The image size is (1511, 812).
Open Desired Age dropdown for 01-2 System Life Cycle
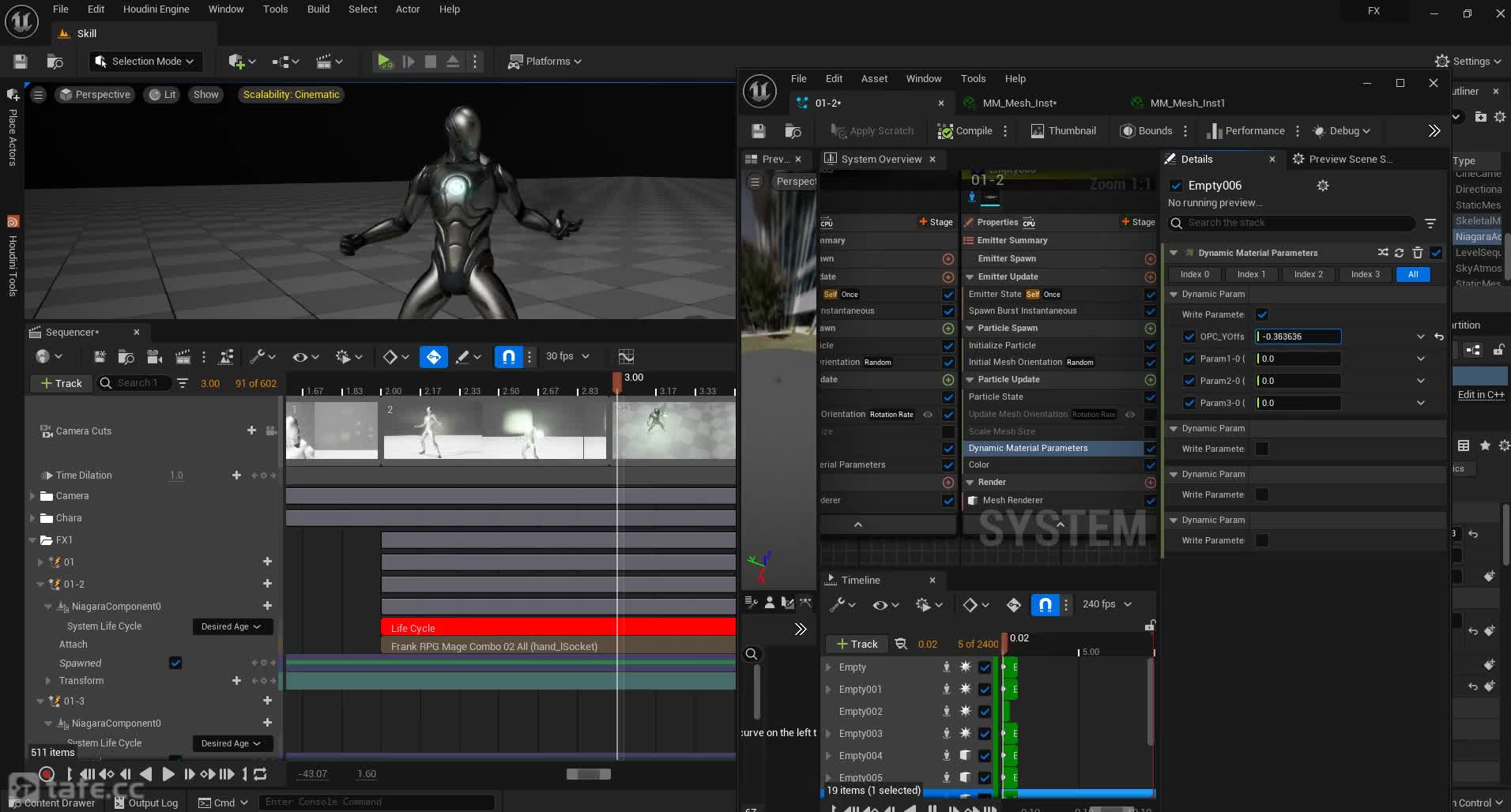[232, 626]
